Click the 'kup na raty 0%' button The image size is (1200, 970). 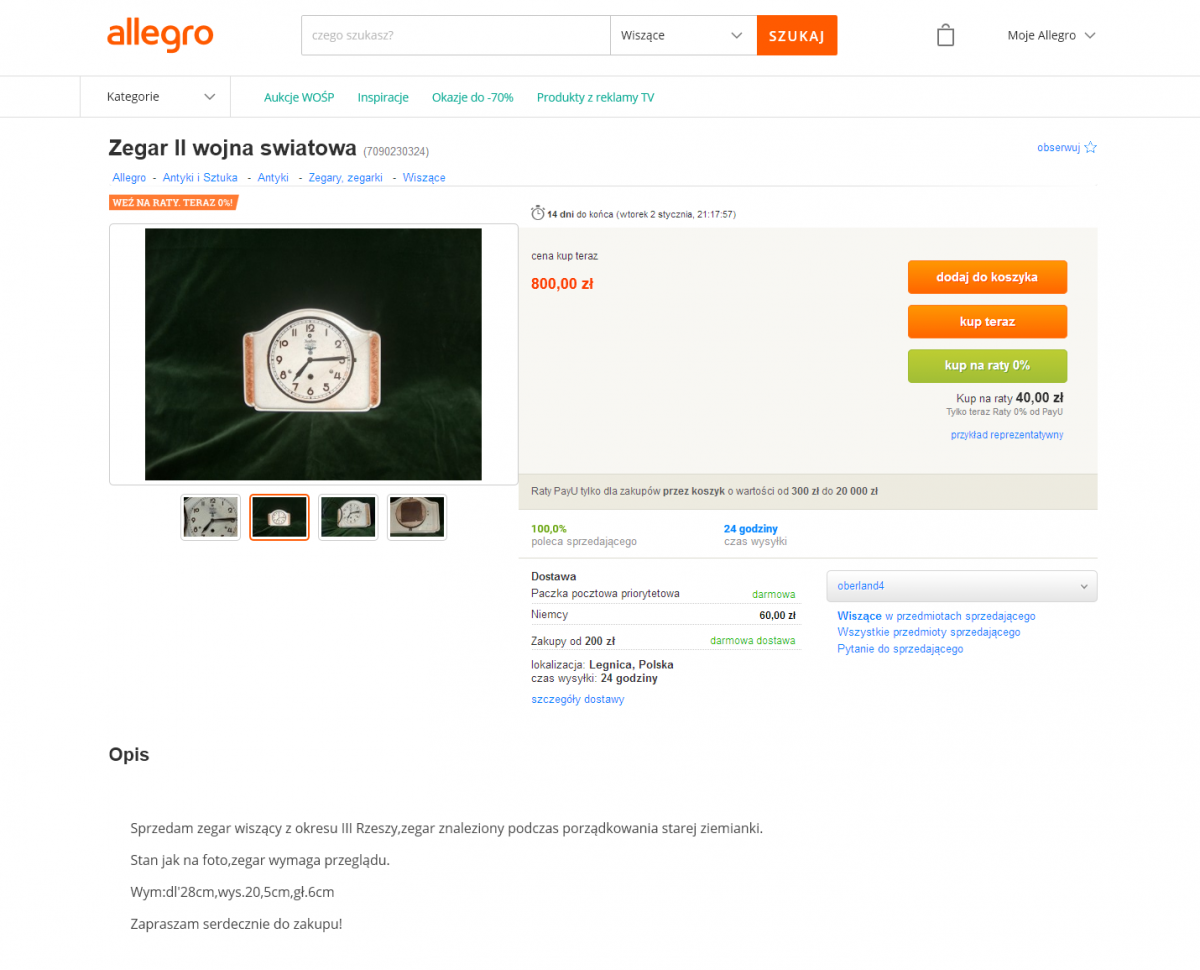(x=987, y=365)
